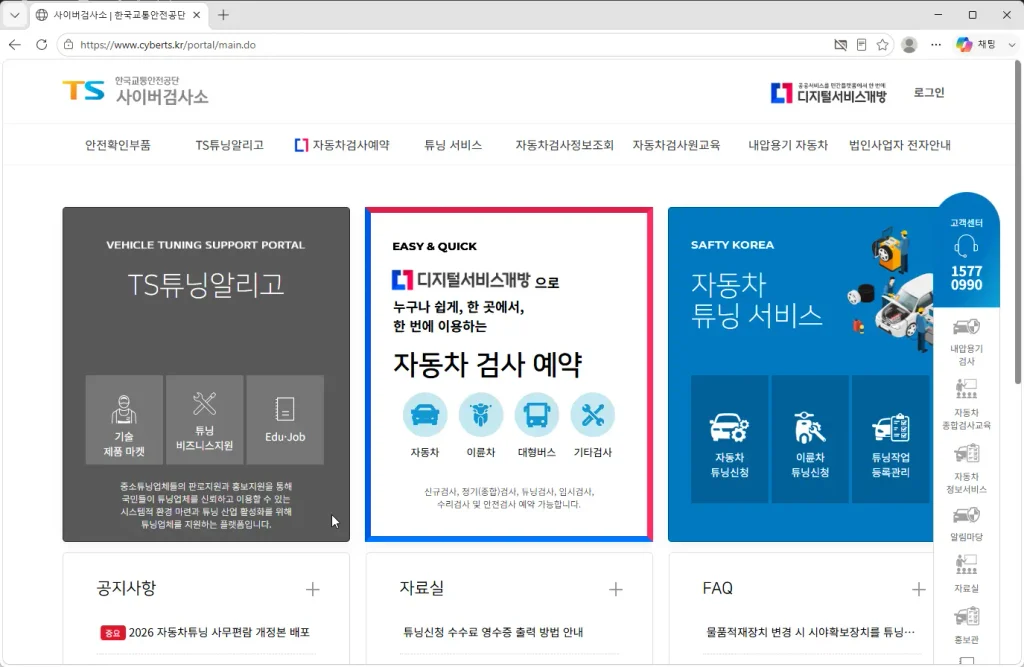
Task: Select the 자동차 inspection reservation icon
Action: pos(425,415)
